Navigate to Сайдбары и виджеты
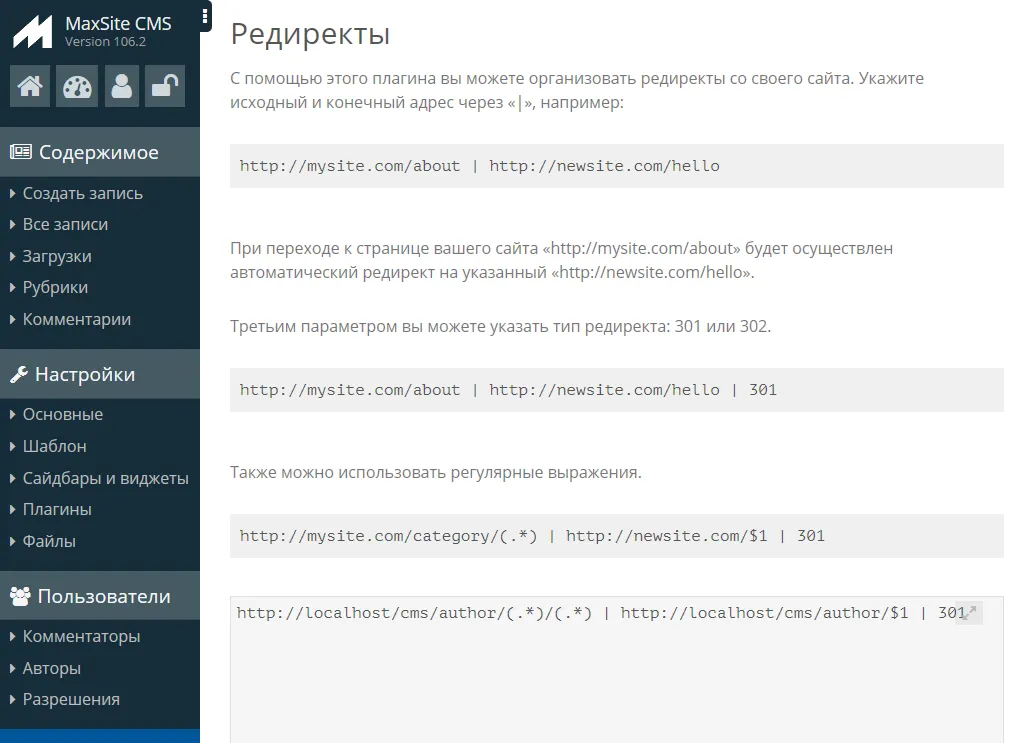Viewport: 1024px width, 743px height. click(x=105, y=478)
